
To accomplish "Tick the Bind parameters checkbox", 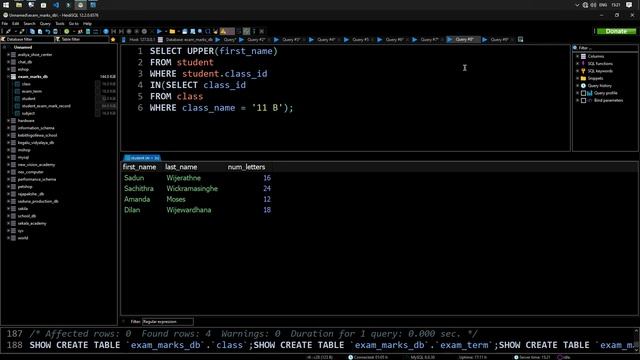I will pyautogui.click(x=584, y=100).
